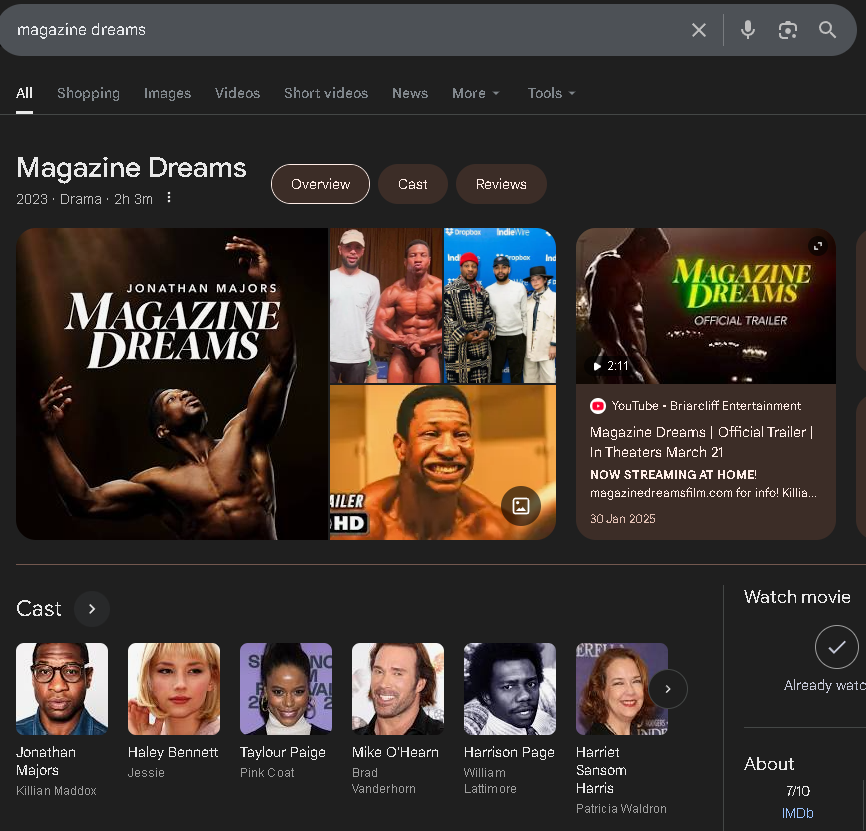Click the Magazine Dreams title heading
The image size is (866, 831).
131,168
